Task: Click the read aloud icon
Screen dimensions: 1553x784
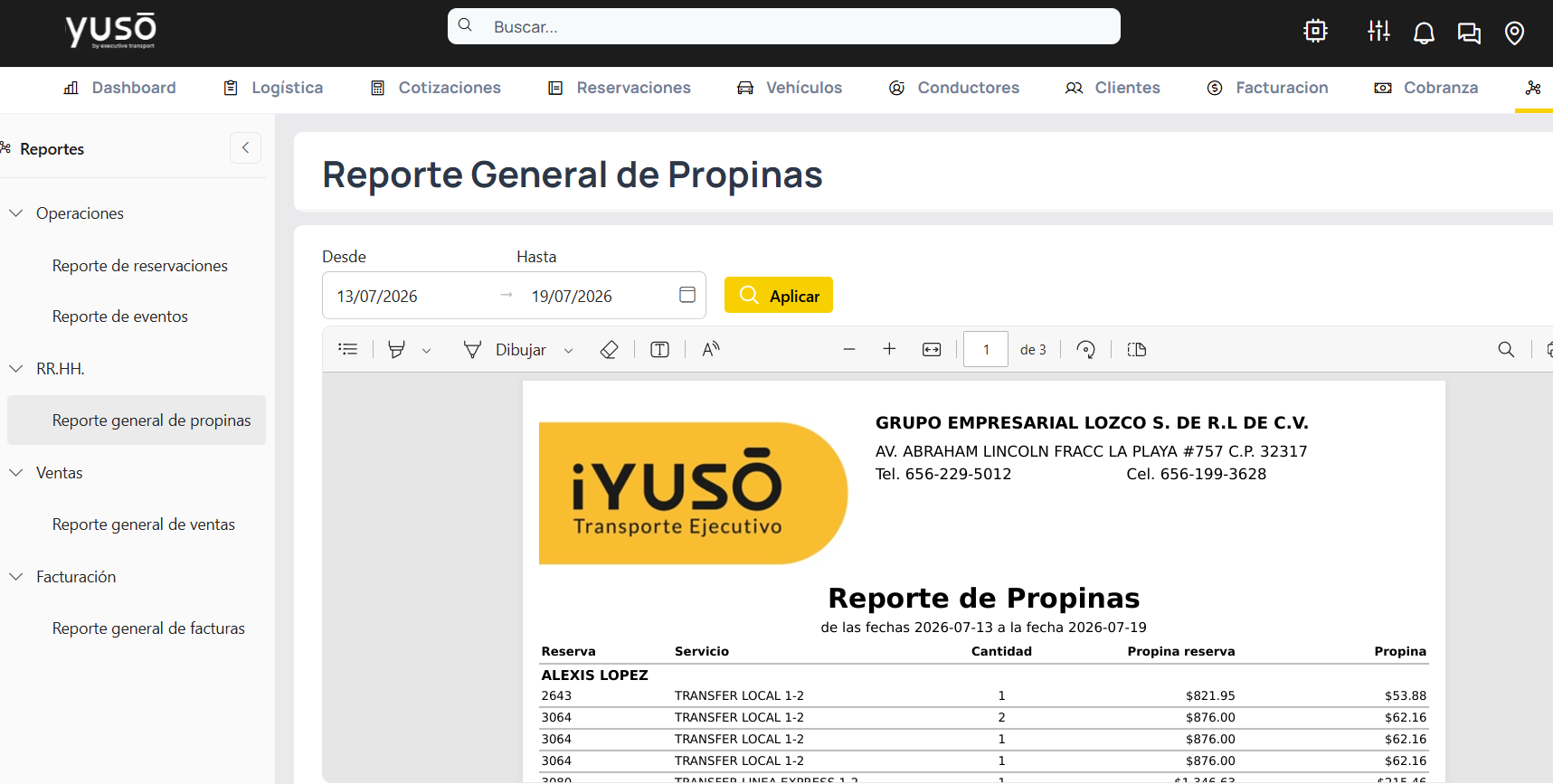Action: (711, 349)
